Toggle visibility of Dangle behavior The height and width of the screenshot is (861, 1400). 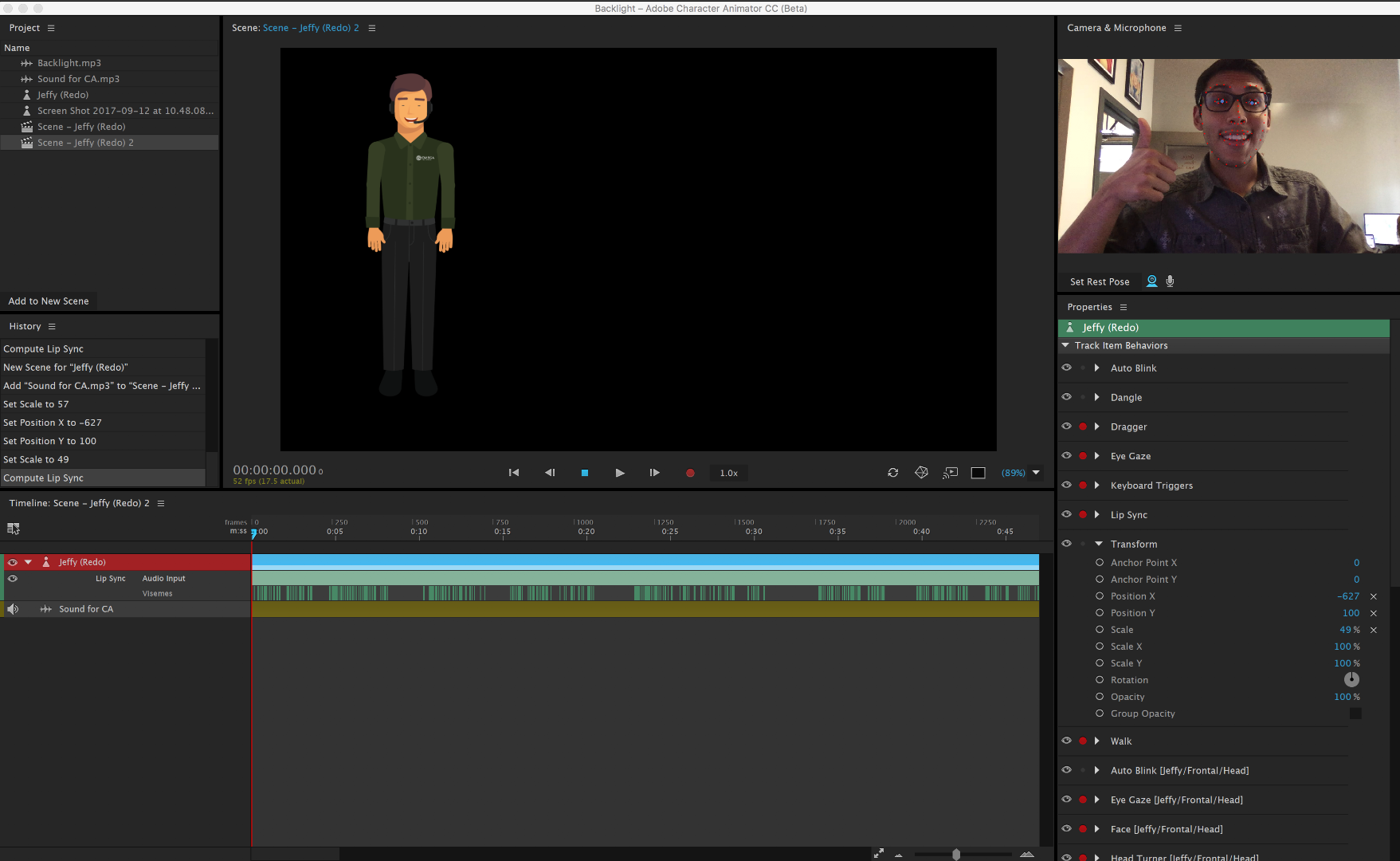pyautogui.click(x=1066, y=397)
